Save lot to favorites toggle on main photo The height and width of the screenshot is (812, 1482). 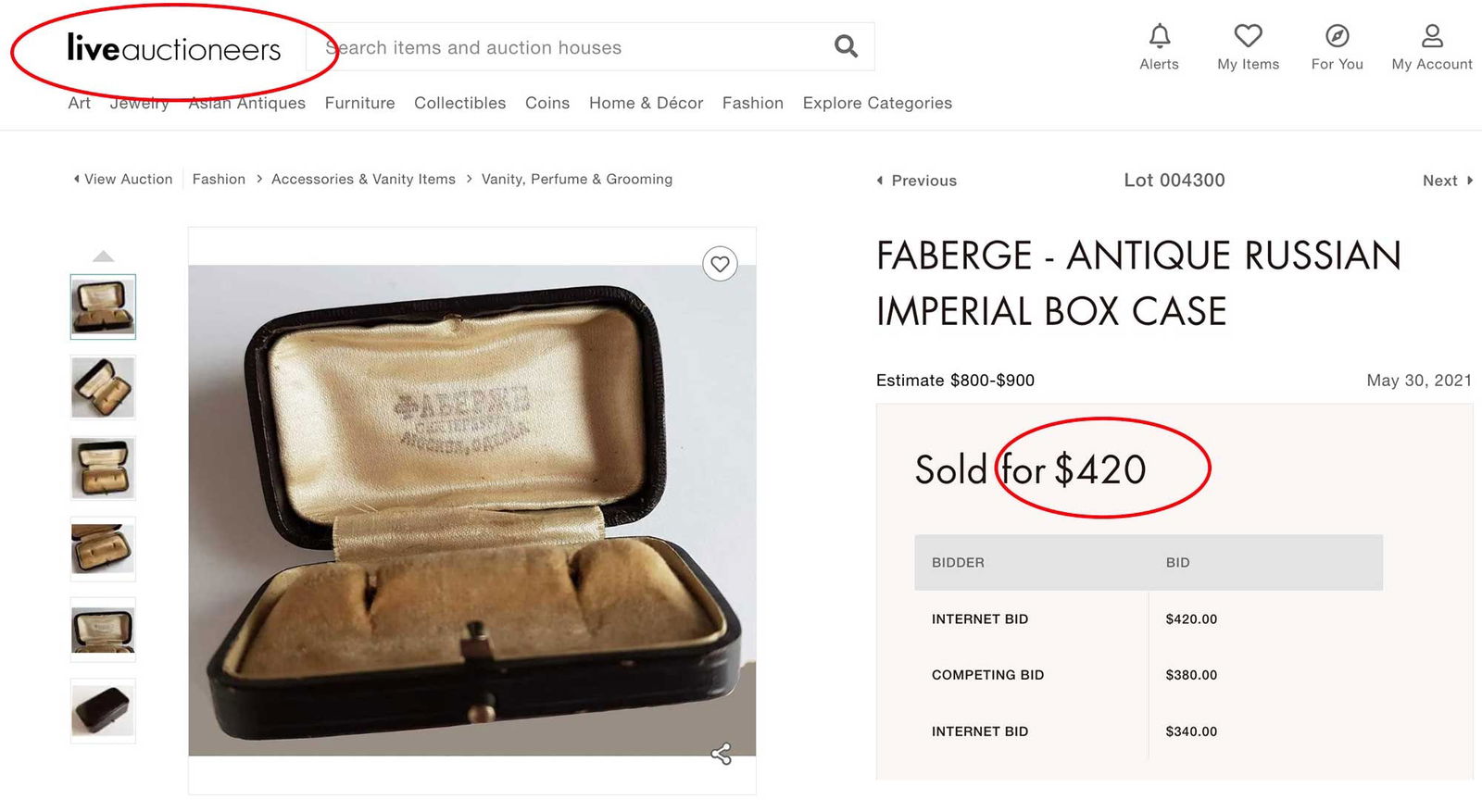click(720, 264)
